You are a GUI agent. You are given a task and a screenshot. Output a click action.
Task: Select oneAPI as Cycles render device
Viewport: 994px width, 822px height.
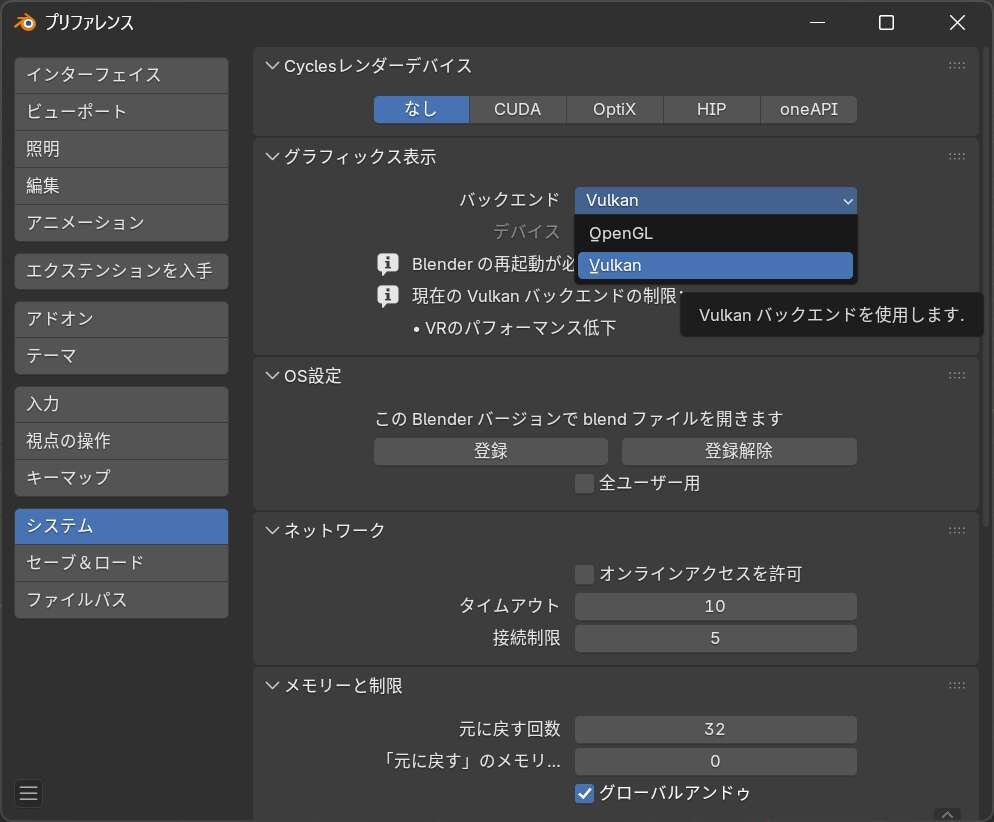tap(809, 110)
